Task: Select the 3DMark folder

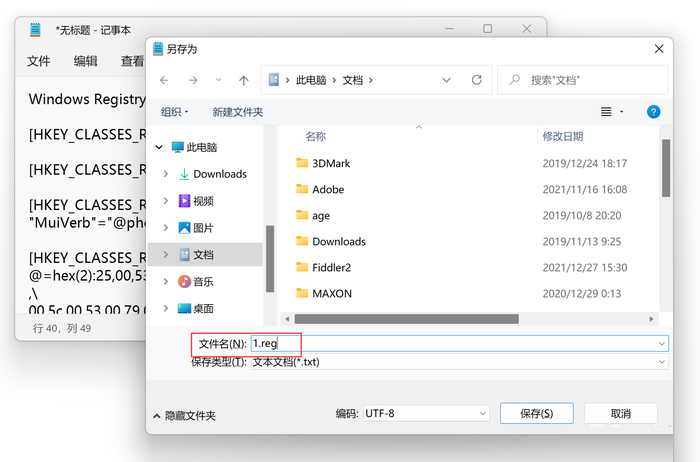Action: pyautogui.click(x=331, y=163)
